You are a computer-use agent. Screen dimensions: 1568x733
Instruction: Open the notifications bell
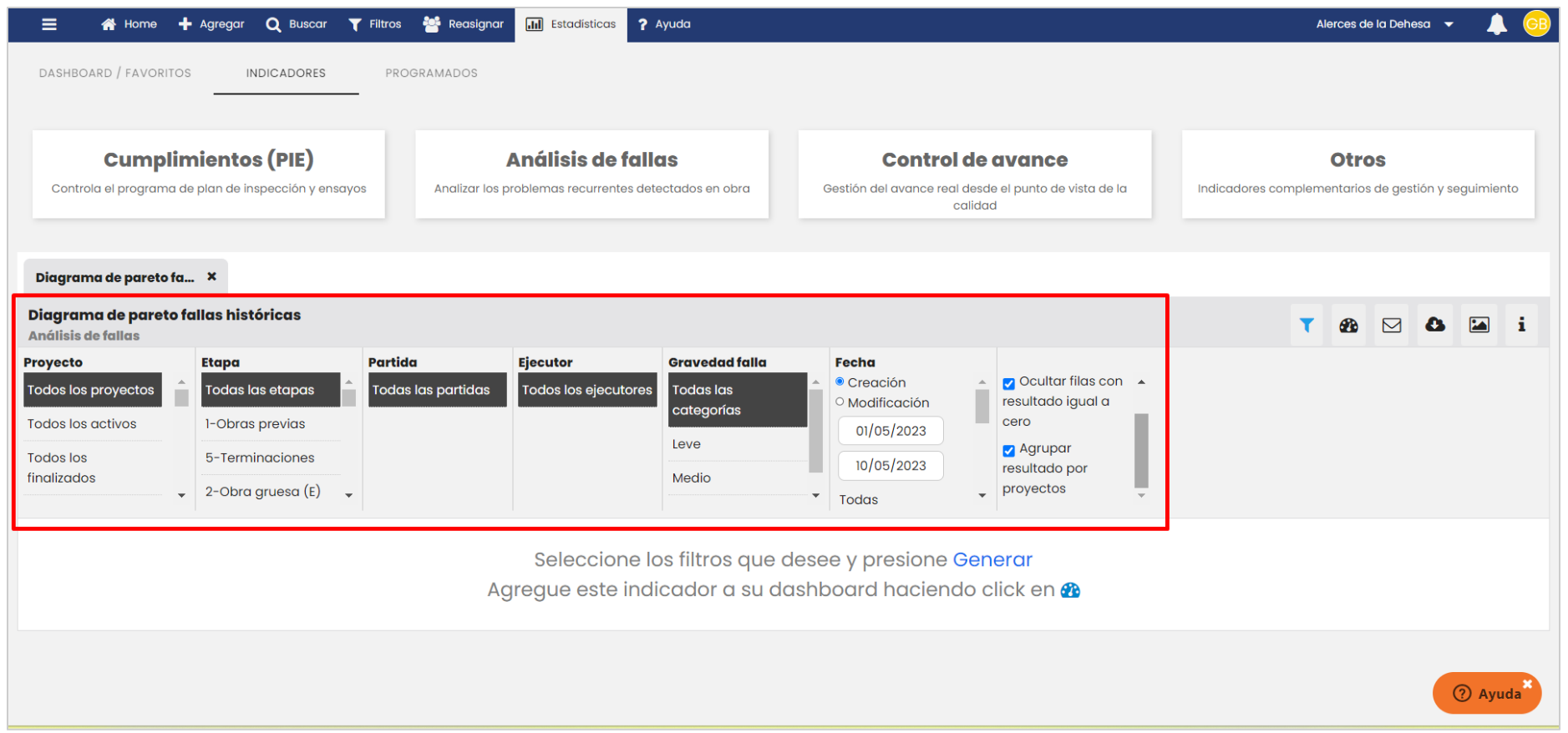1496,24
